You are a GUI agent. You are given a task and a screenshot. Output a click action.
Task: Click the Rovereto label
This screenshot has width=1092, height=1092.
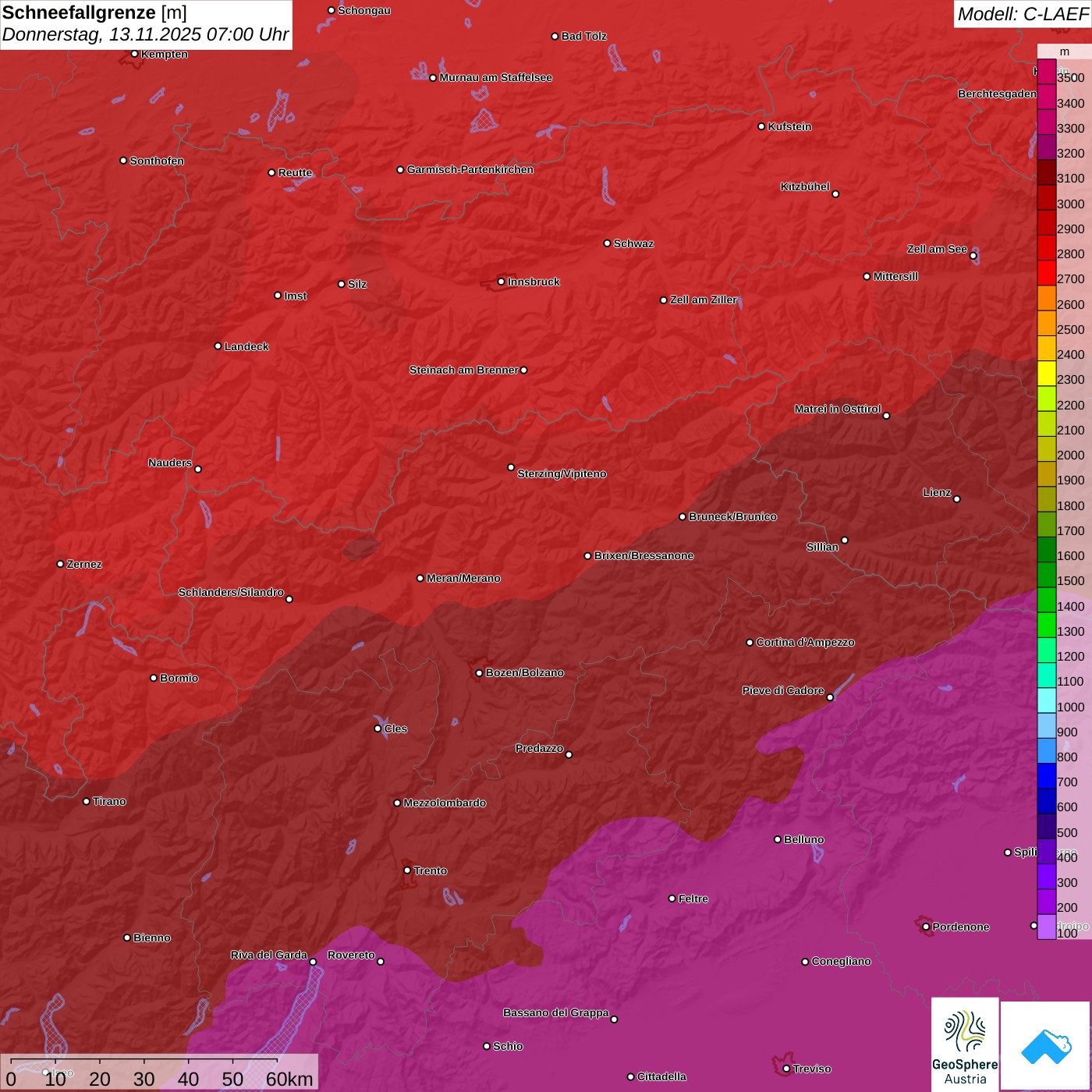click(351, 955)
